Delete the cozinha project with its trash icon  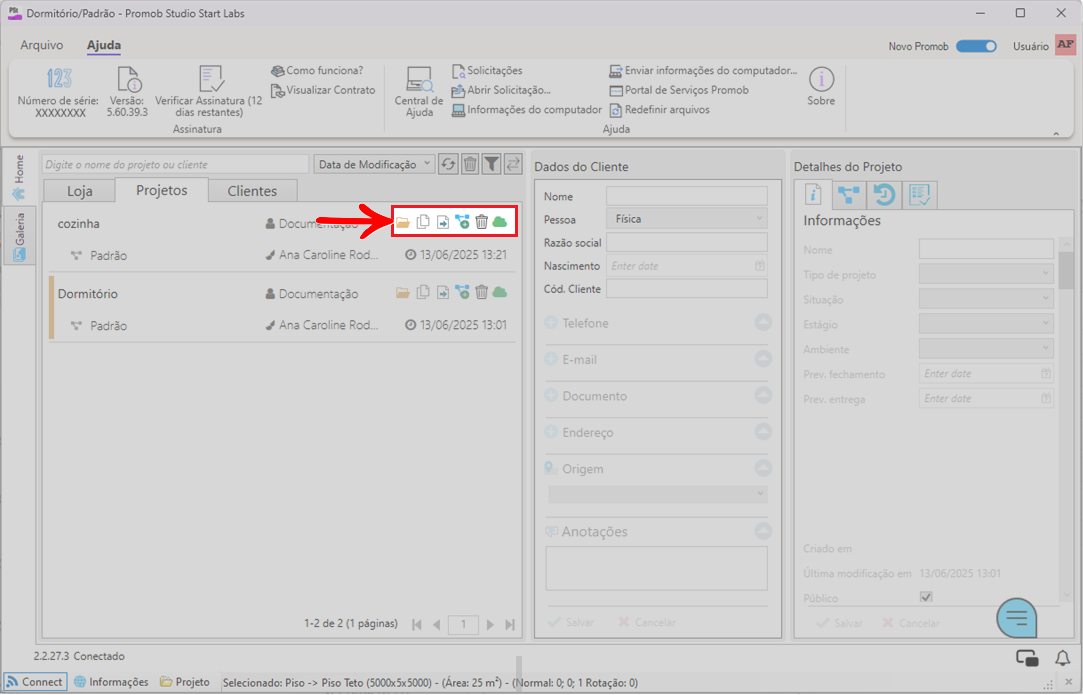(x=481, y=222)
